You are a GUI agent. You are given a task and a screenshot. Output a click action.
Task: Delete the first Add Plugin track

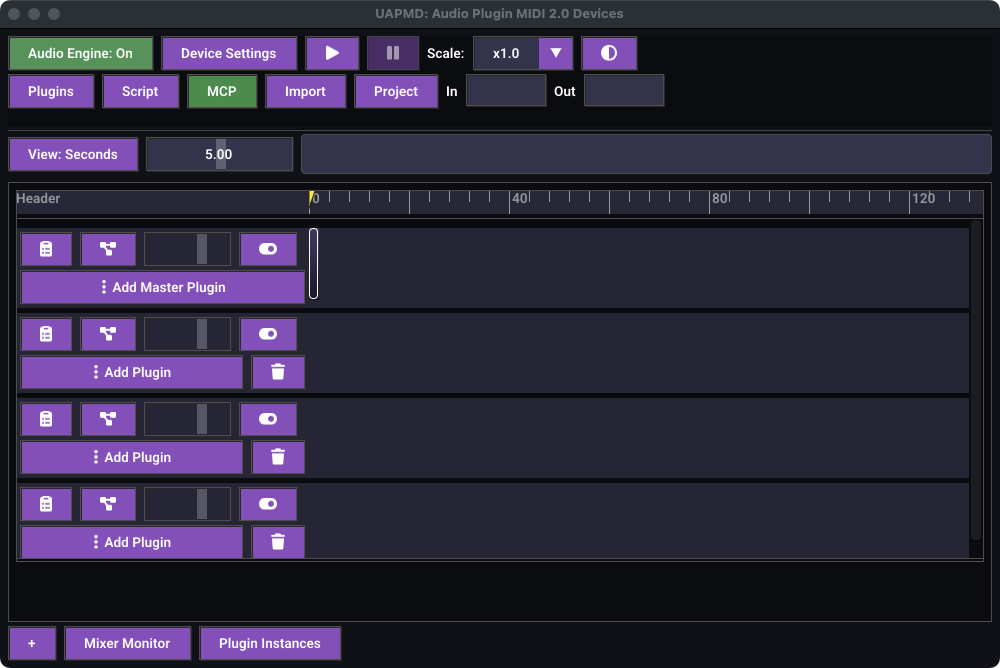point(278,372)
